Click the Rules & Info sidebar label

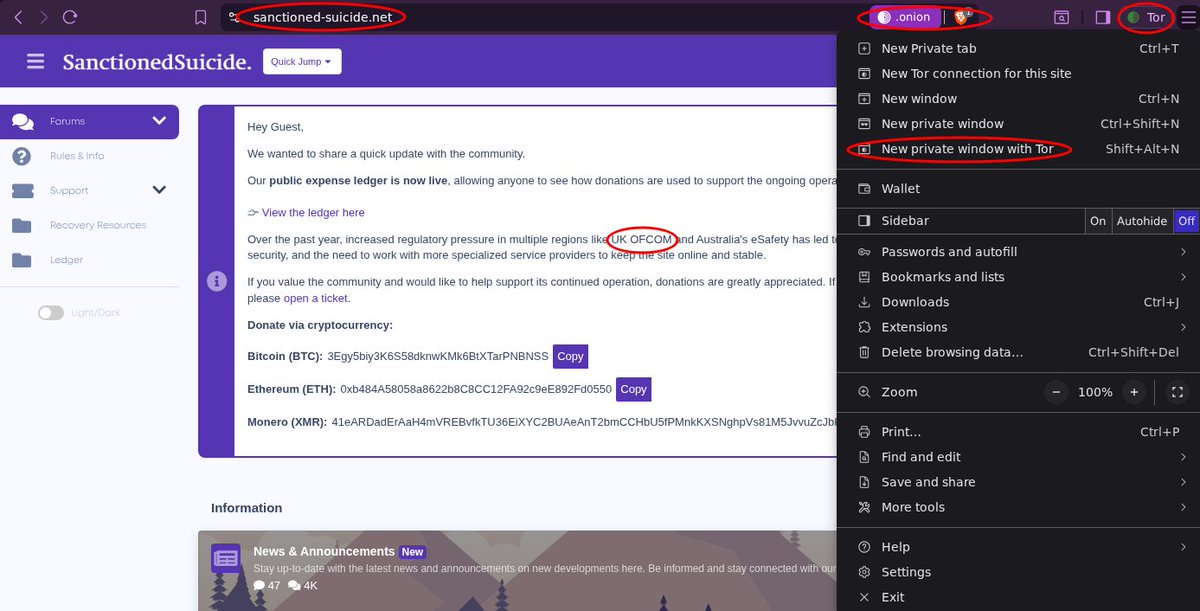(77, 156)
